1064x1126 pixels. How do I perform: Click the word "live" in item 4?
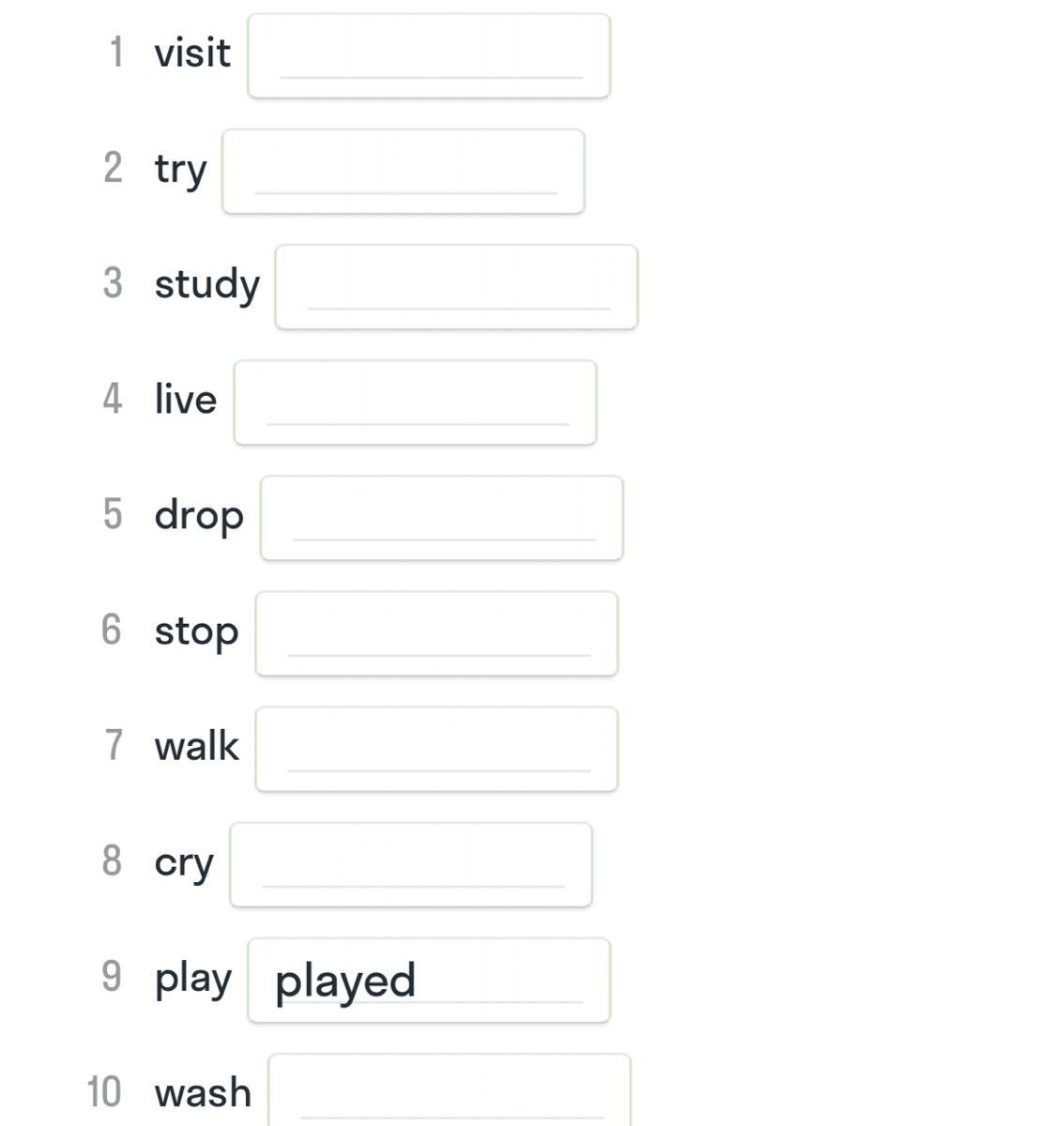coord(186,400)
